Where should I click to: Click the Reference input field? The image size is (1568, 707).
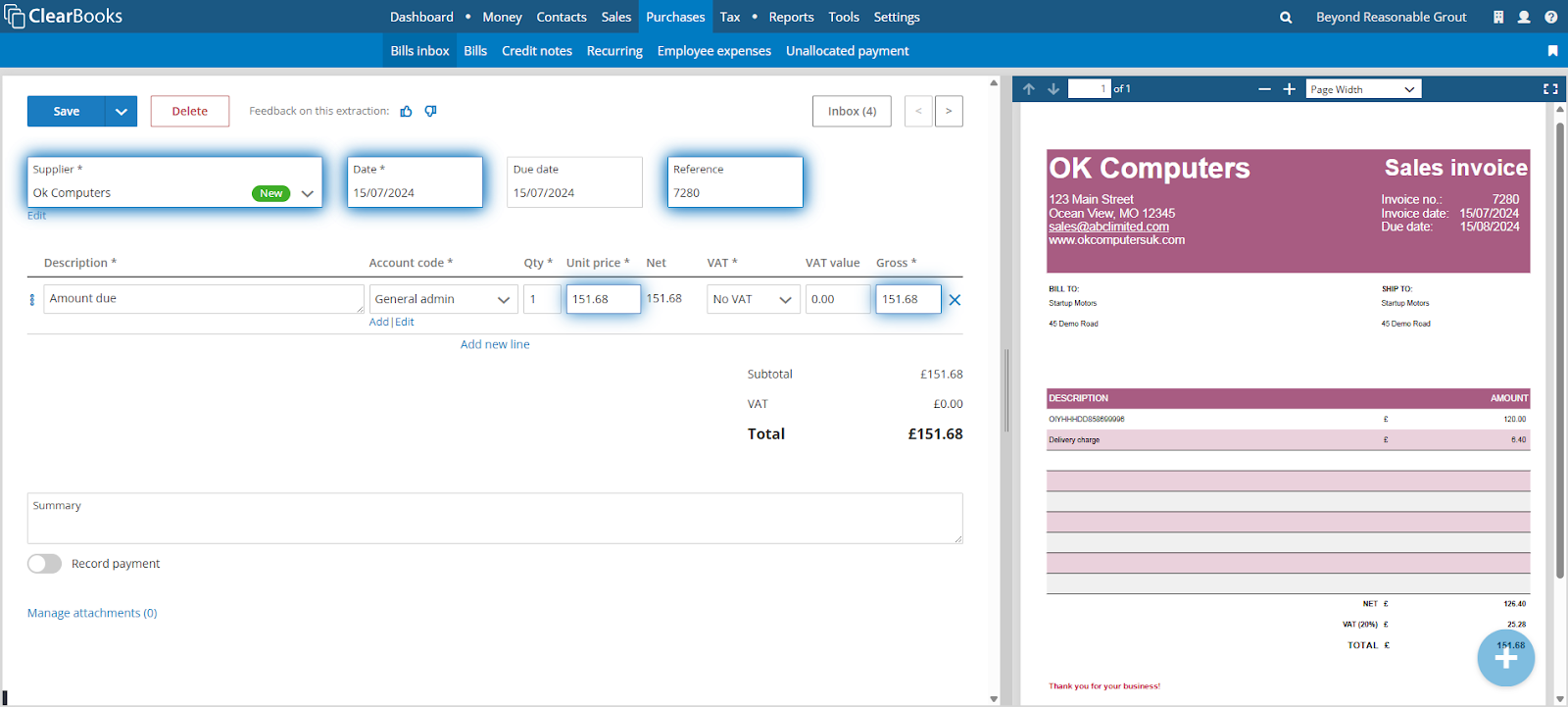click(x=735, y=181)
